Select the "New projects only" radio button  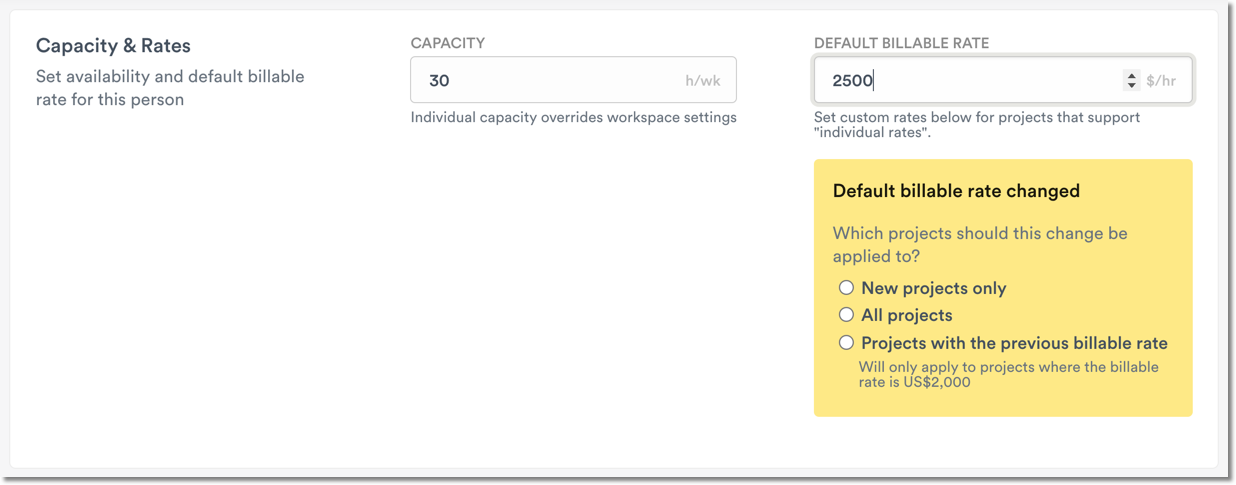[x=846, y=288]
